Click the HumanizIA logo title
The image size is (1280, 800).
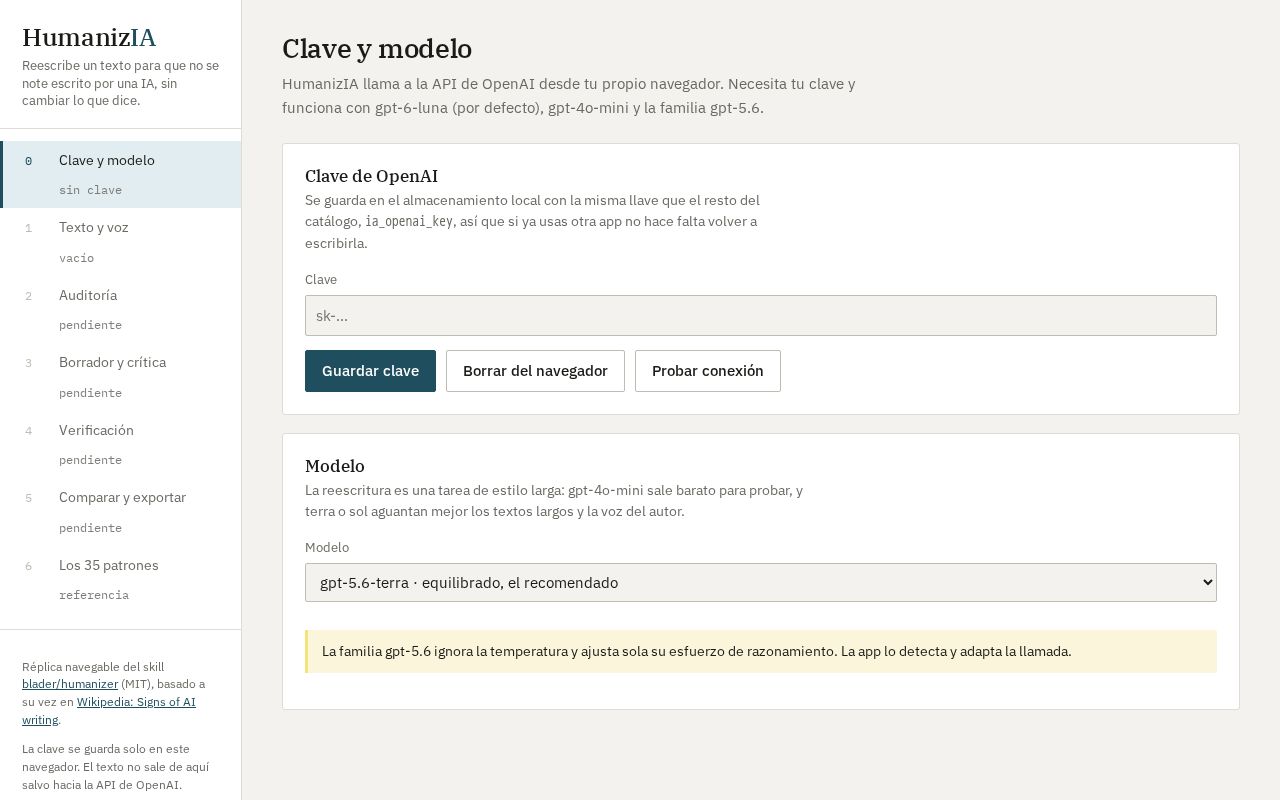(89, 38)
